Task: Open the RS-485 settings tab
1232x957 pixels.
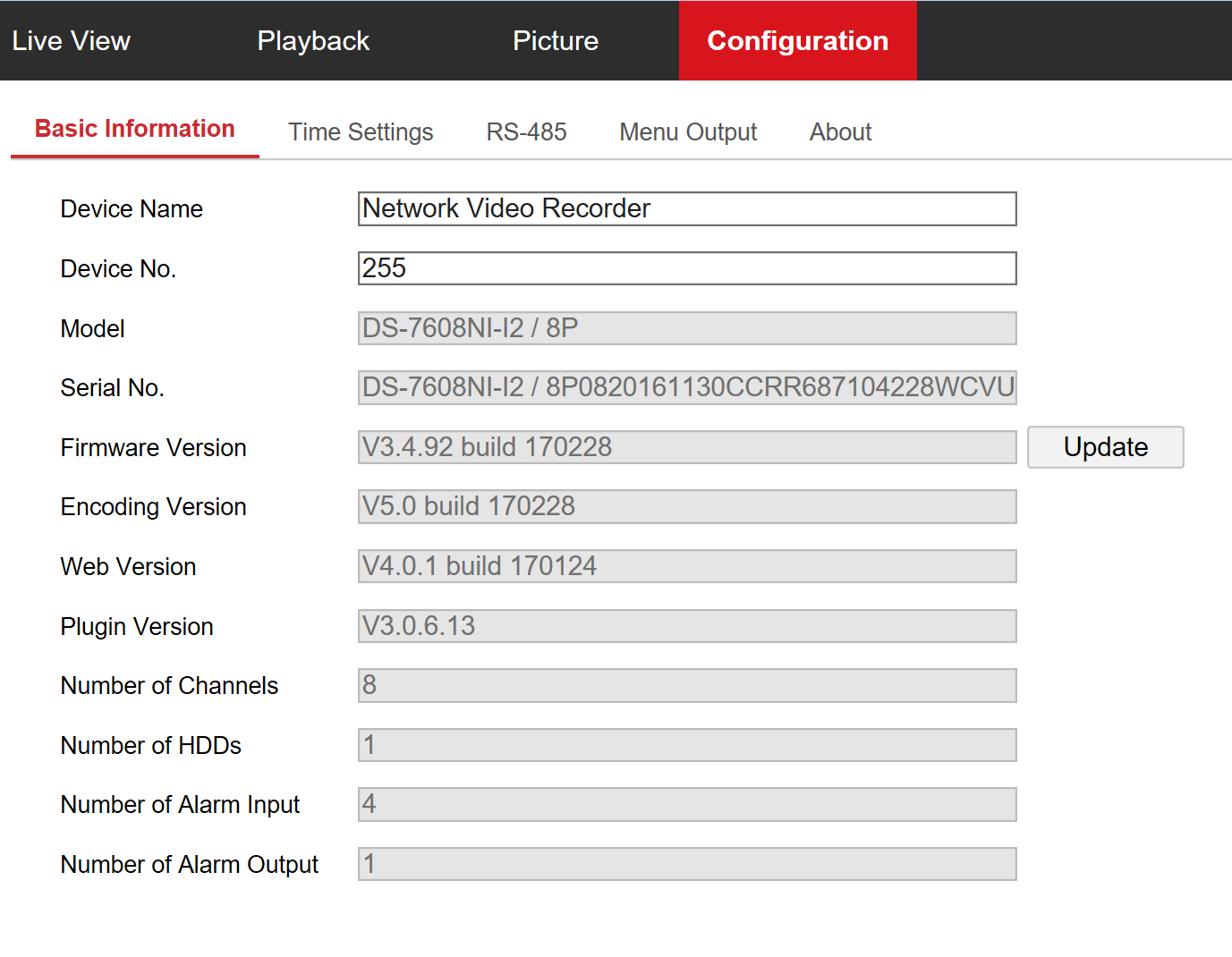Action: click(x=526, y=132)
